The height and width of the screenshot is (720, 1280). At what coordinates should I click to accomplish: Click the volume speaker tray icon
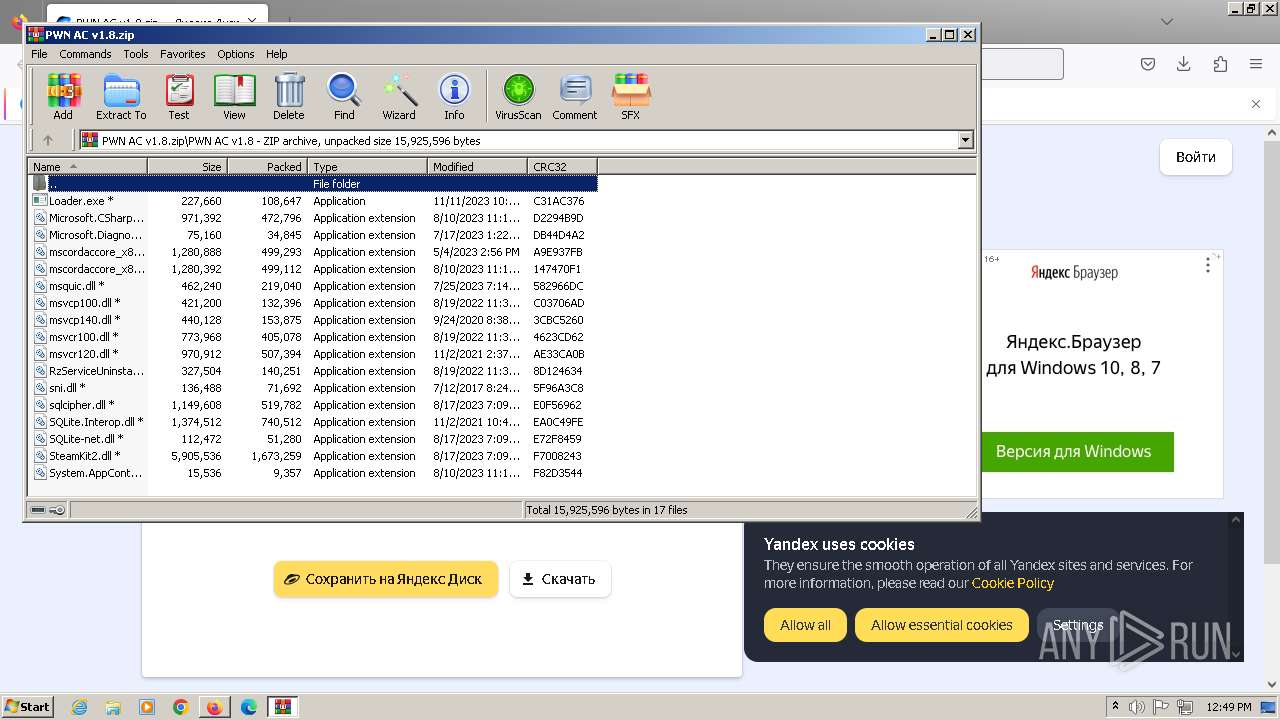point(1136,707)
